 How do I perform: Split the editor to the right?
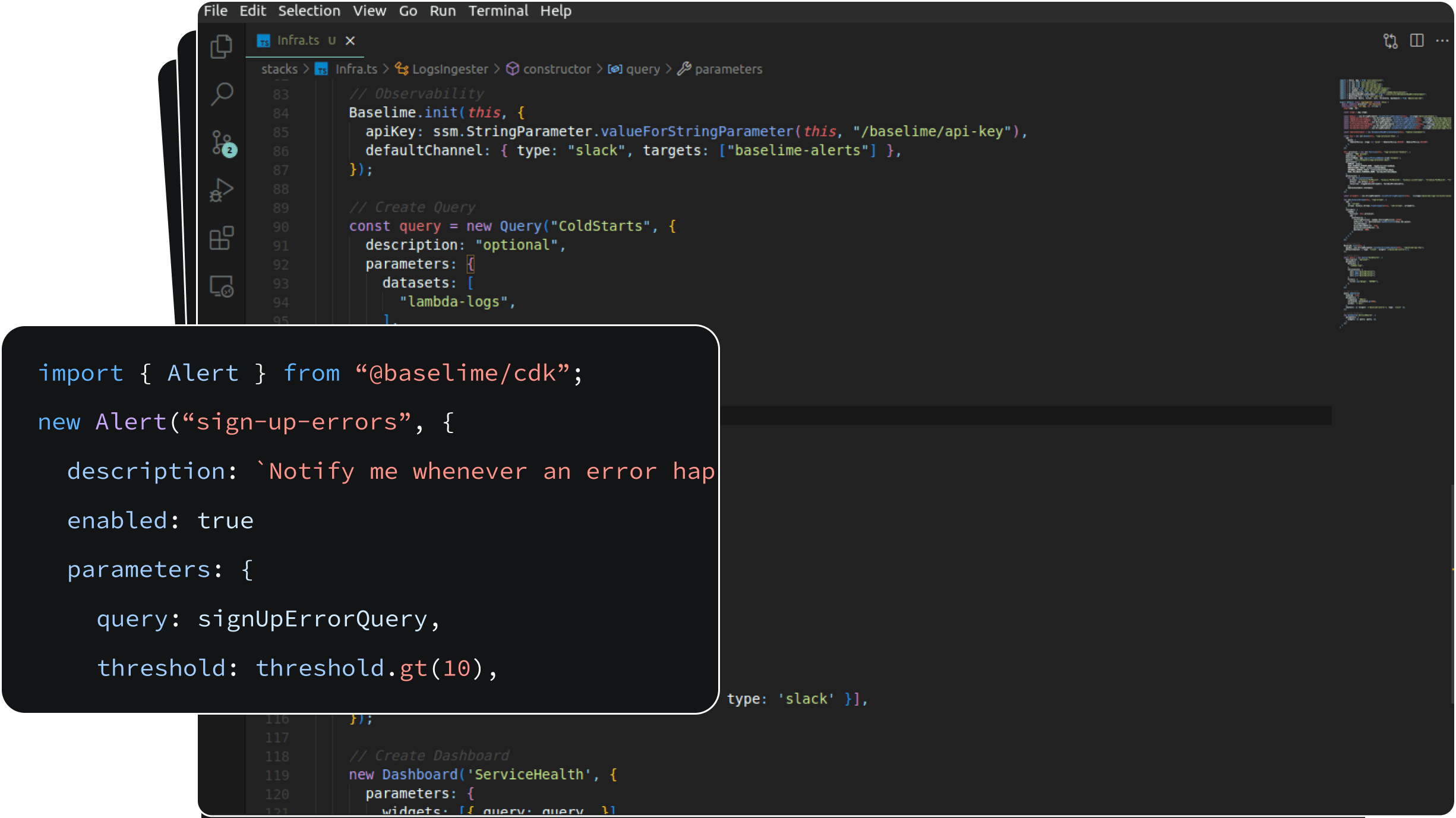coord(1417,40)
